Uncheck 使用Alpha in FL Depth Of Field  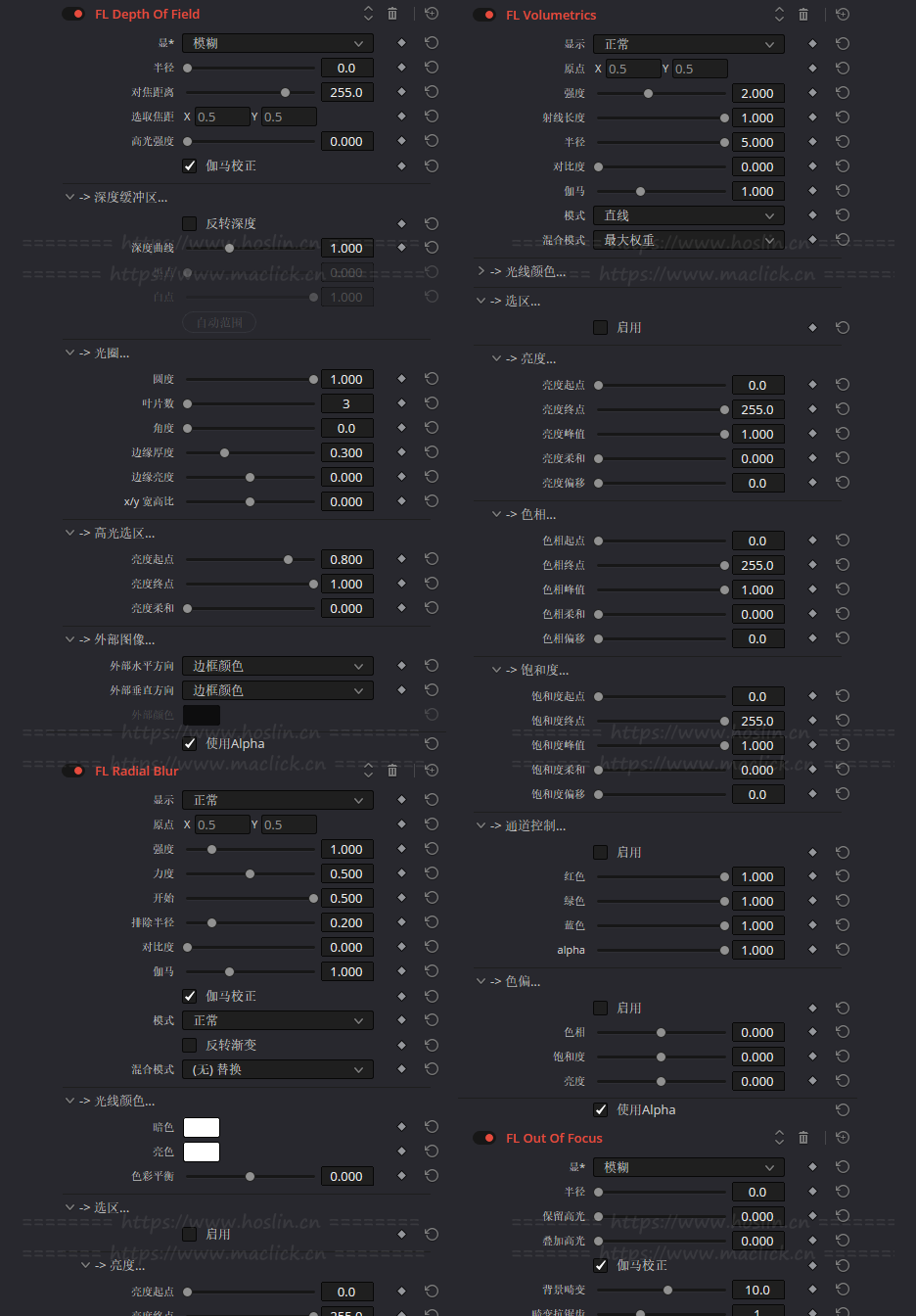[x=190, y=743]
